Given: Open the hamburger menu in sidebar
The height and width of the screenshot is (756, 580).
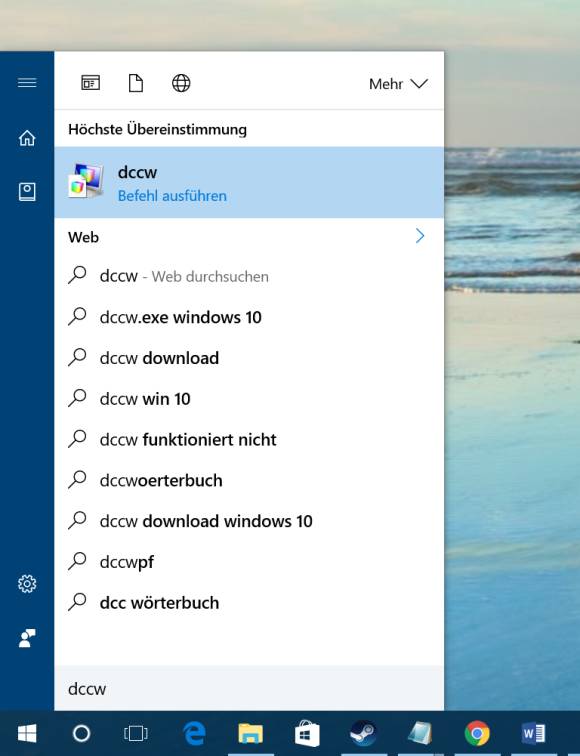Looking at the screenshot, I should coord(27,83).
